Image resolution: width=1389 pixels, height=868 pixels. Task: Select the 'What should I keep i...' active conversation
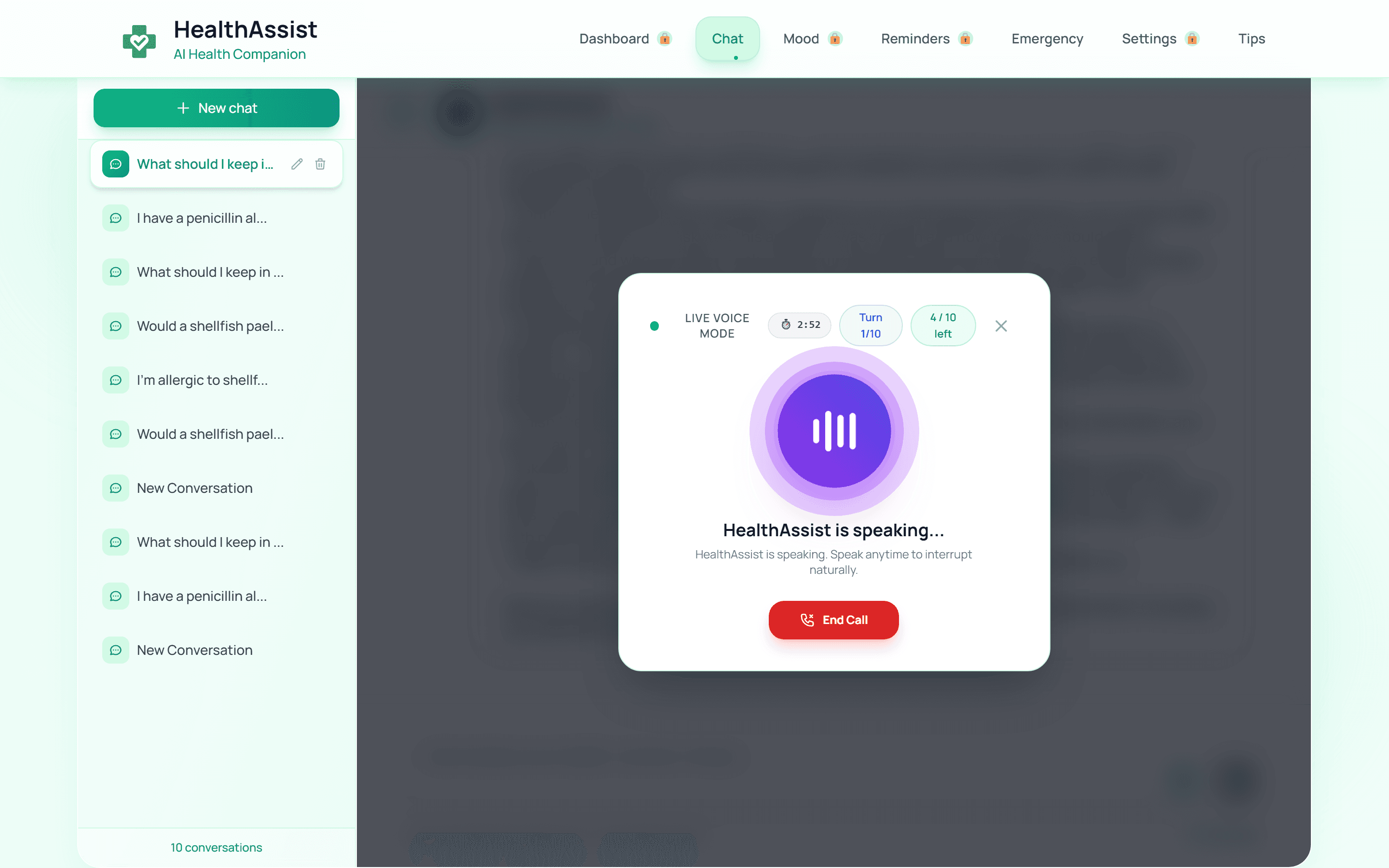click(x=217, y=164)
